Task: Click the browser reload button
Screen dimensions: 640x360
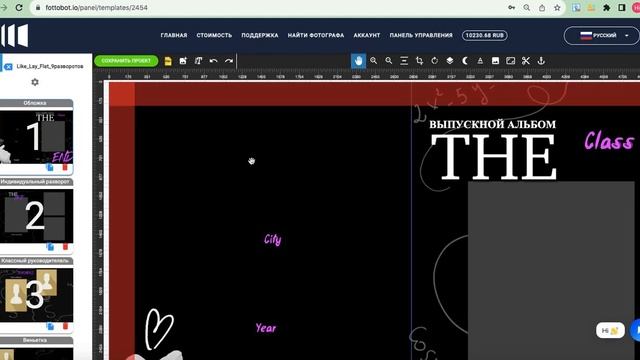Action: pos(19,8)
